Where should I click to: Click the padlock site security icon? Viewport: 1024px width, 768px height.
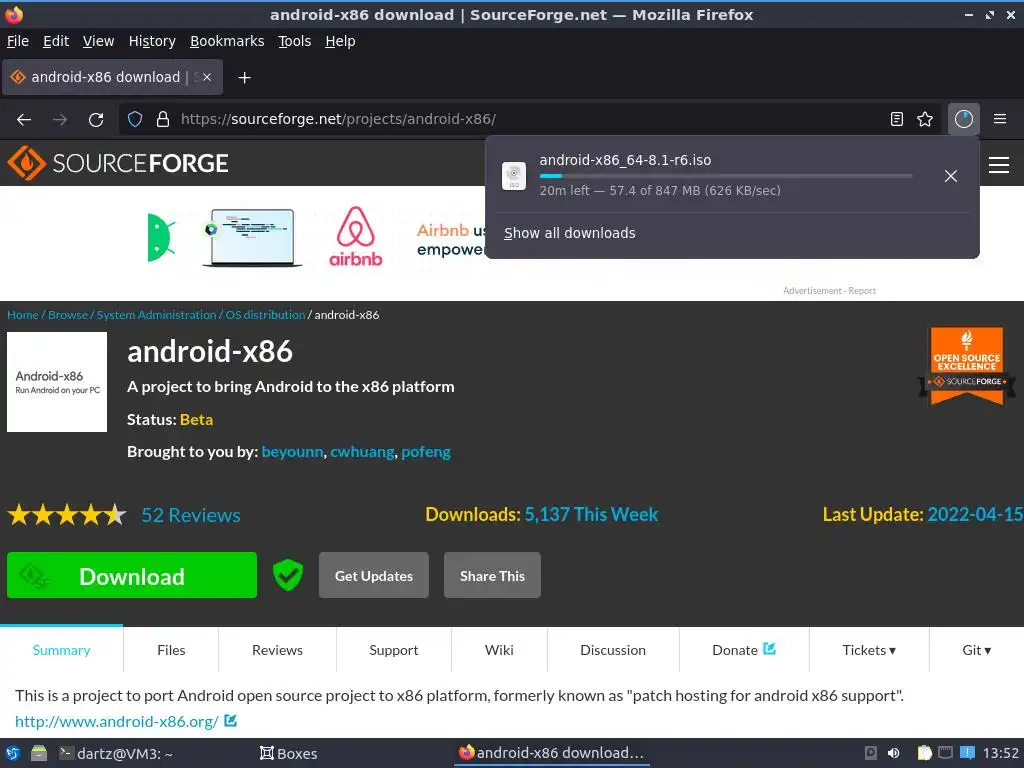pos(163,120)
